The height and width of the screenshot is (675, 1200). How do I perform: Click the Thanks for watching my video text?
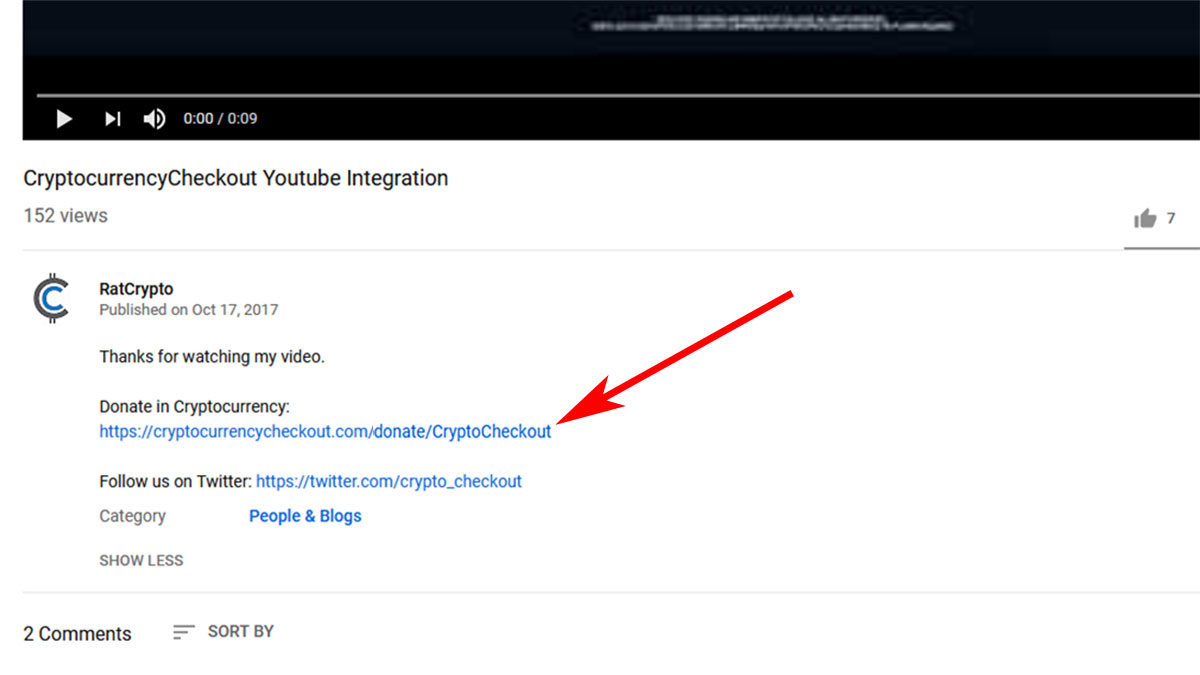coord(212,356)
